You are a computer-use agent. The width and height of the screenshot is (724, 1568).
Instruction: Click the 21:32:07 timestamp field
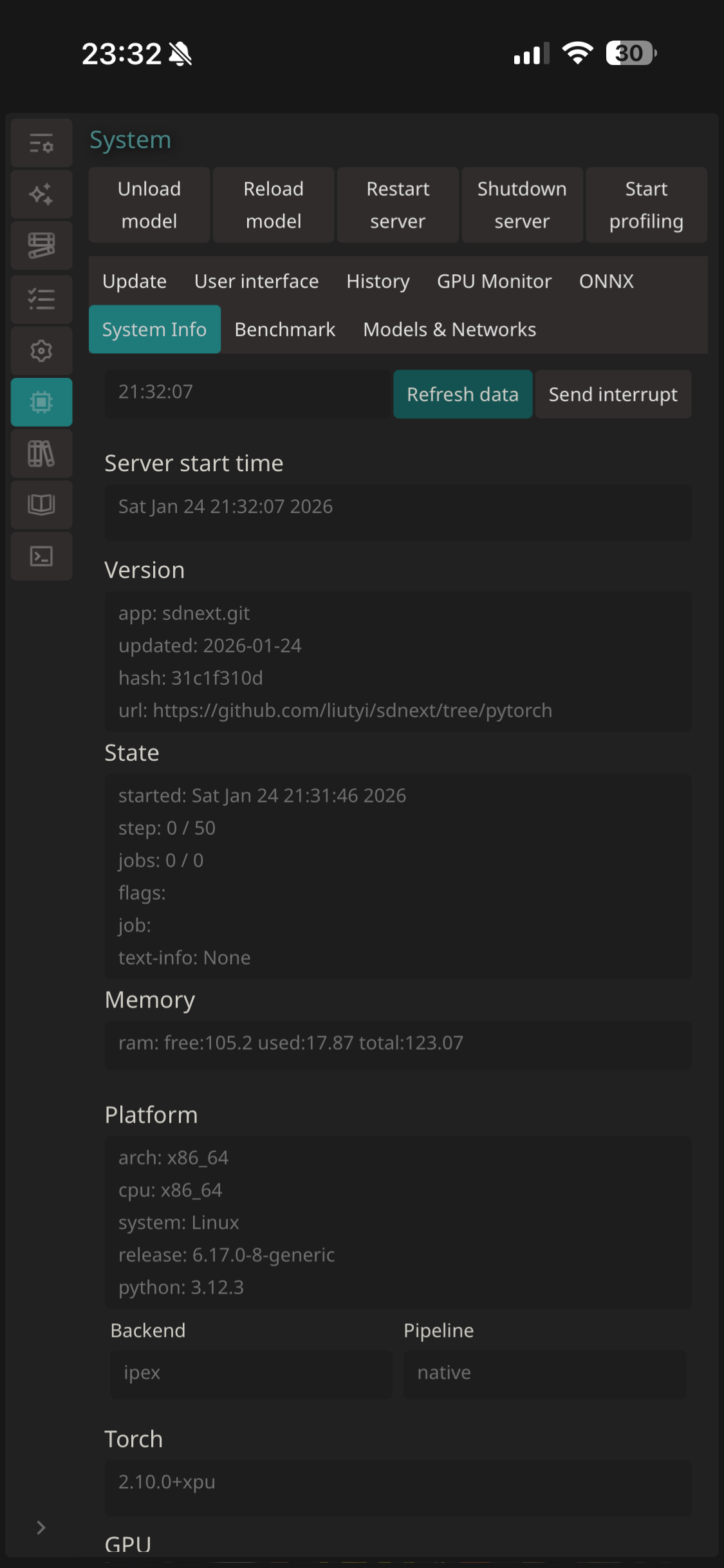pyautogui.click(x=248, y=392)
